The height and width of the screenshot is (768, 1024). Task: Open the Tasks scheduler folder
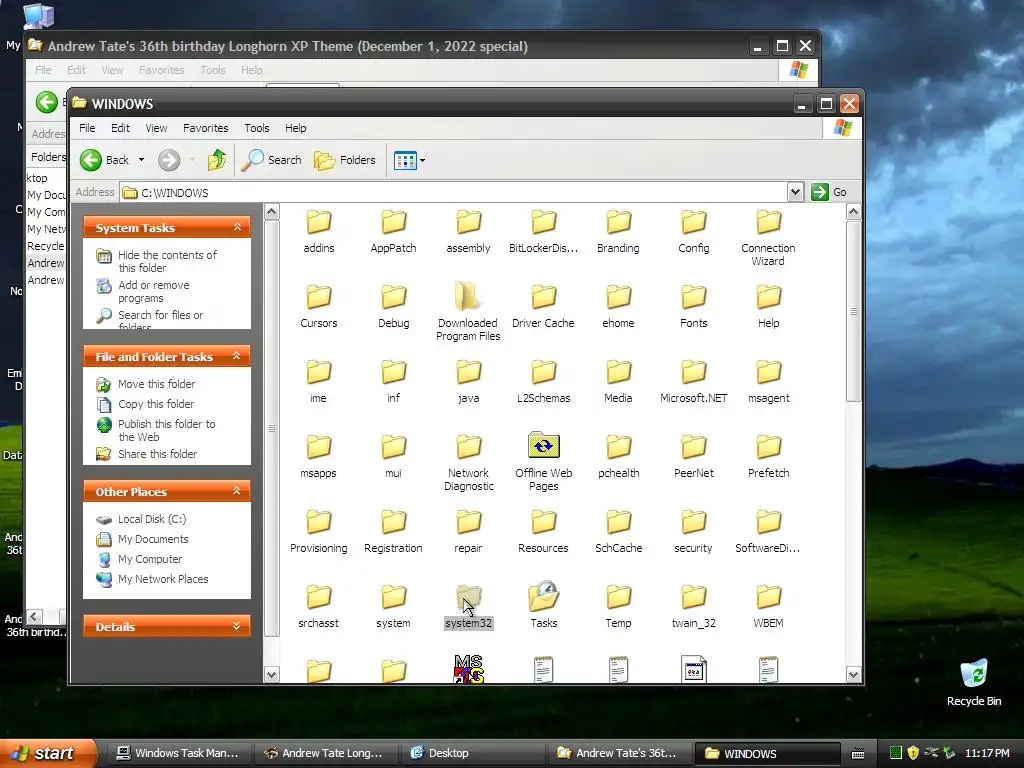pyautogui.click(x=543, y=605)
